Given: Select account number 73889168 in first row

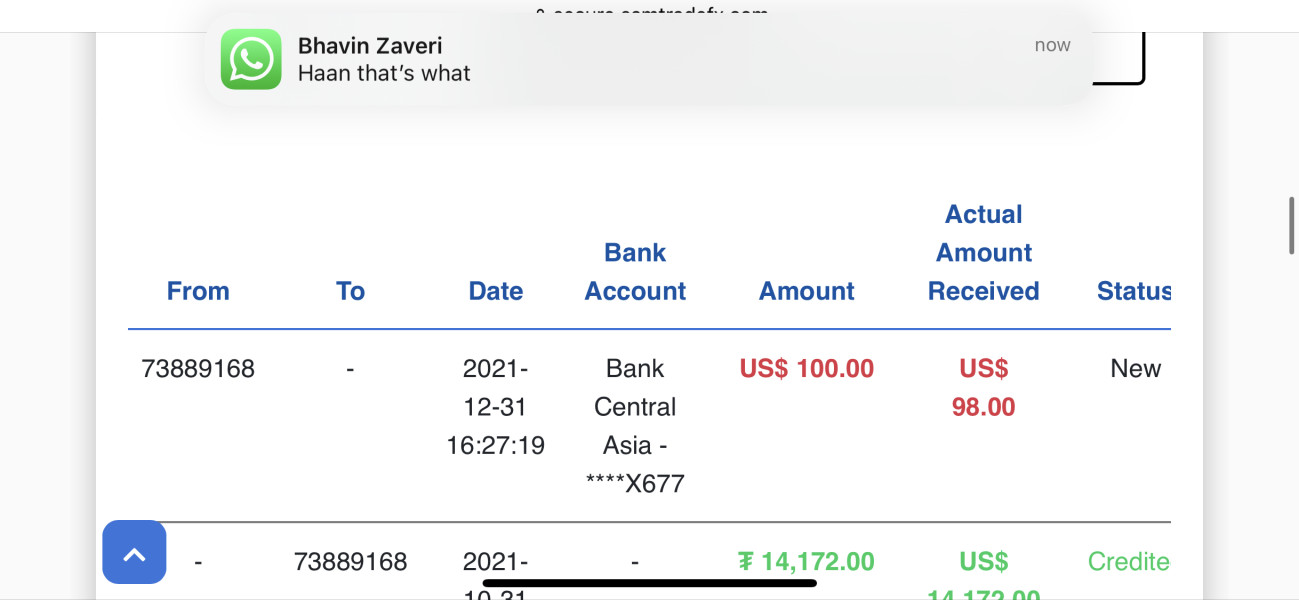Looking at the screenshot, I should click(198, 369).
